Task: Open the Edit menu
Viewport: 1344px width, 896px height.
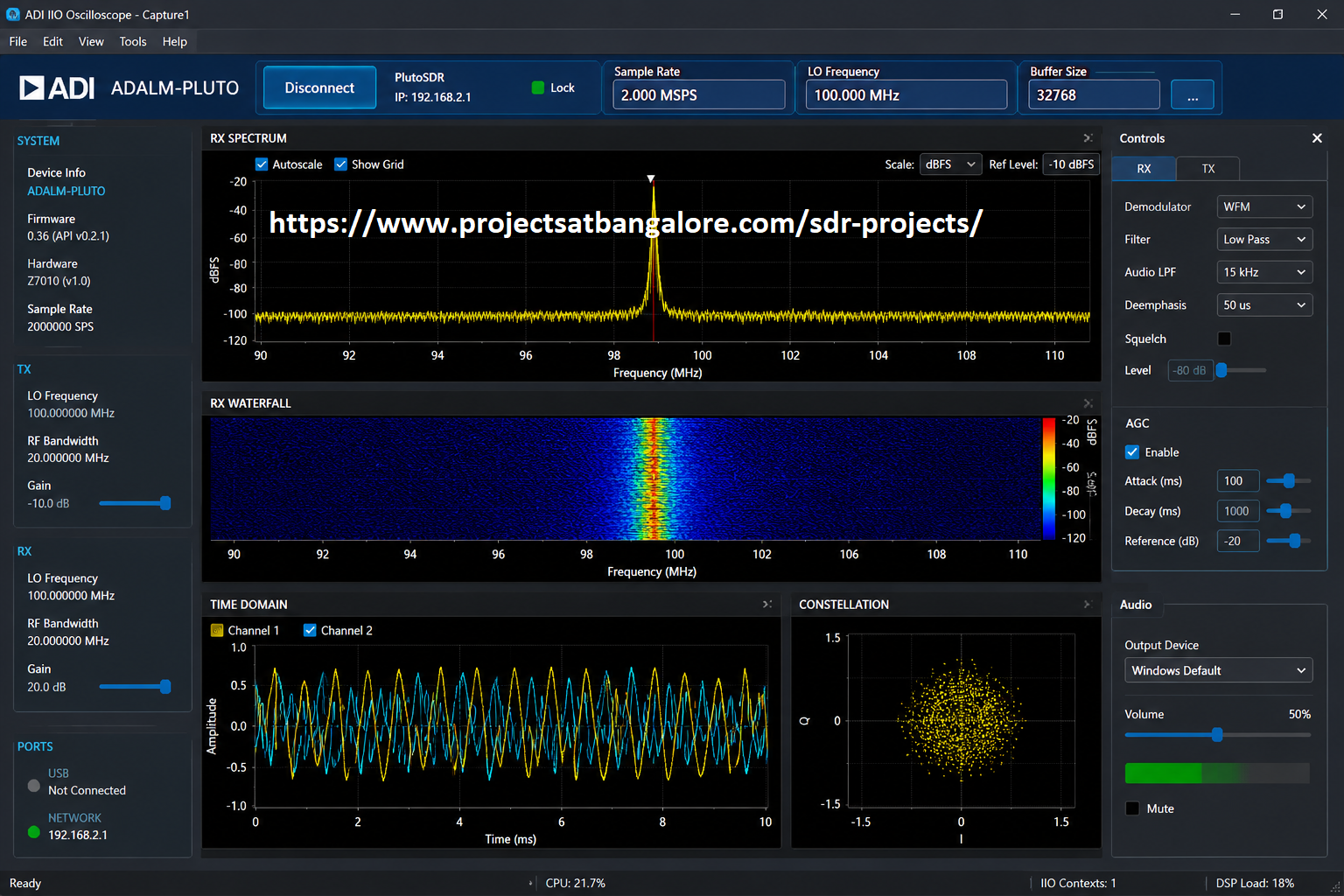Action: pos(52,41)
